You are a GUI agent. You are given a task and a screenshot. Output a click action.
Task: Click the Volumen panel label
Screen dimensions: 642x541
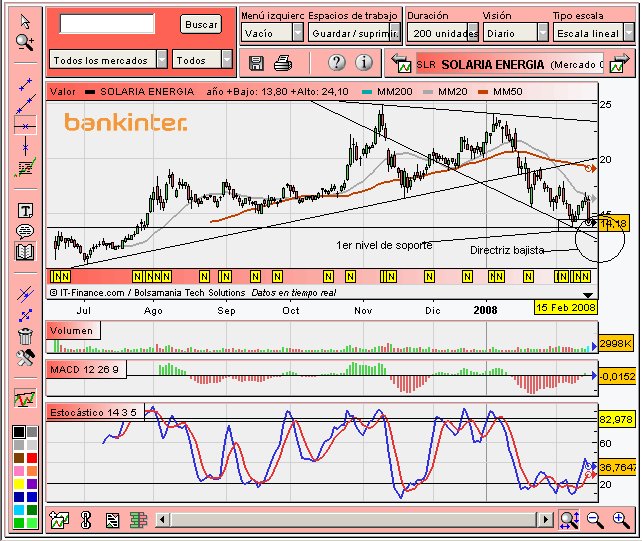pyautogui.click(x=72, y=330)
